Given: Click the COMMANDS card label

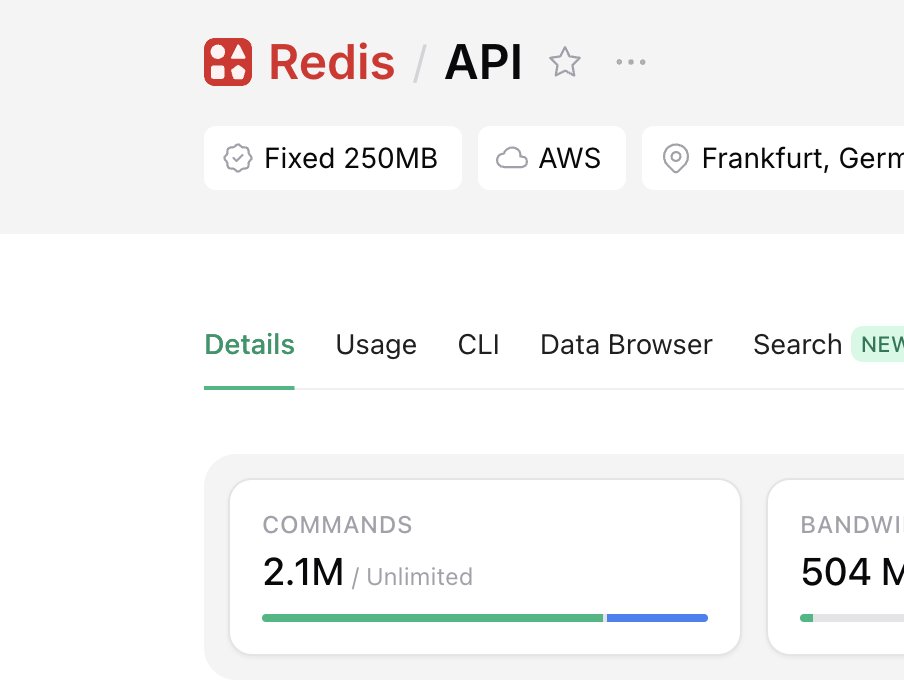Looking at the screenshot, I should pos(337,525).
